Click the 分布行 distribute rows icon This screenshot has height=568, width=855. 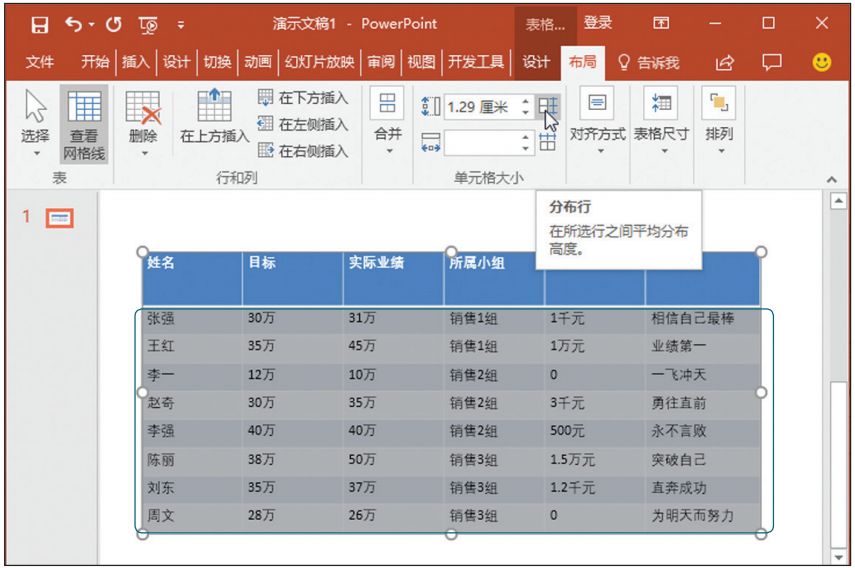[x=547, y=106]
